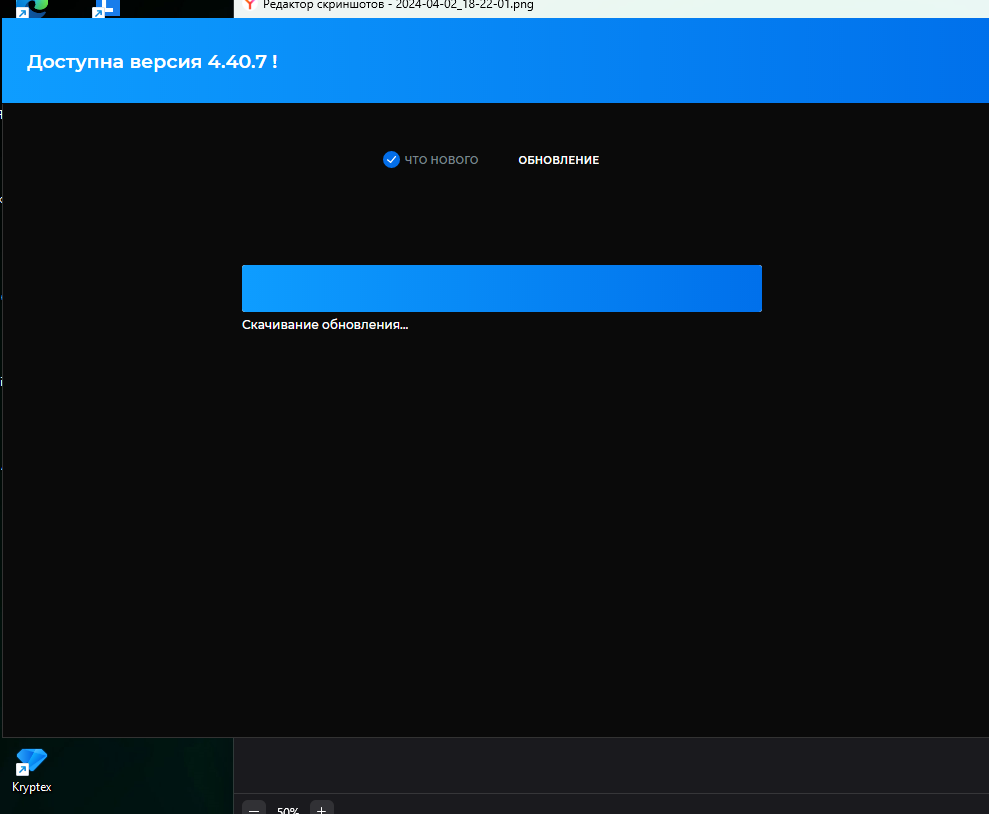
Task: Switch to the ОБНОВЛЕНИЕ step
Action: [x=558, y=160]
